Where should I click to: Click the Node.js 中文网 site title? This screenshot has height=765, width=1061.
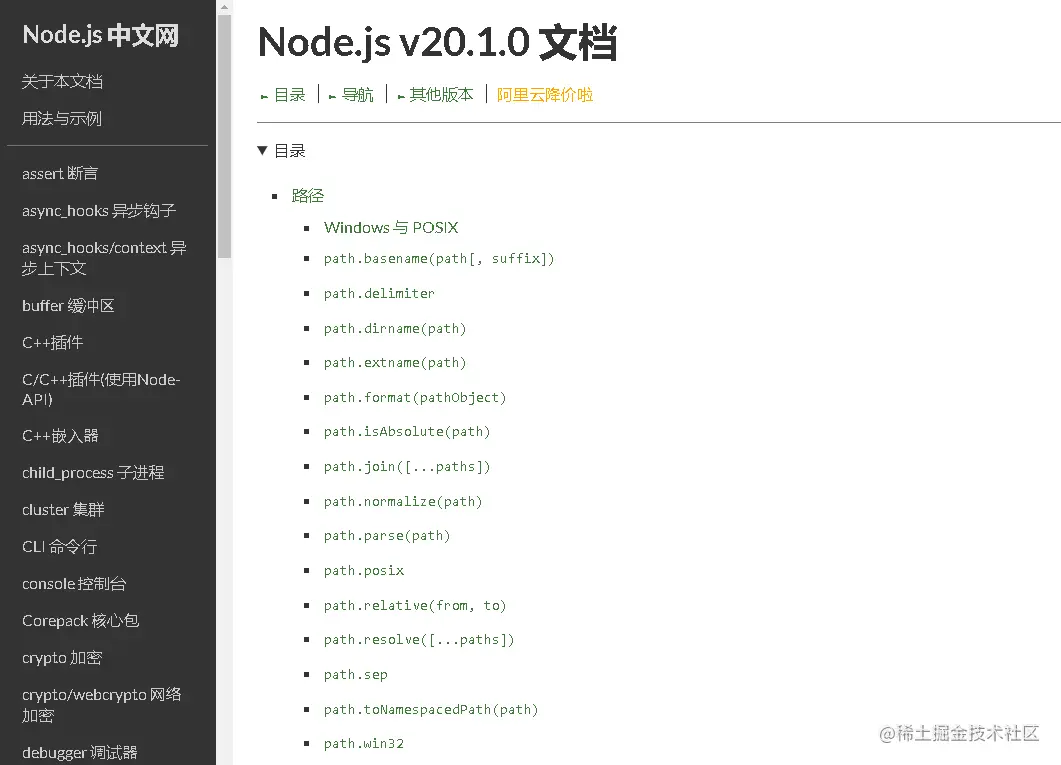click(100, 35)
